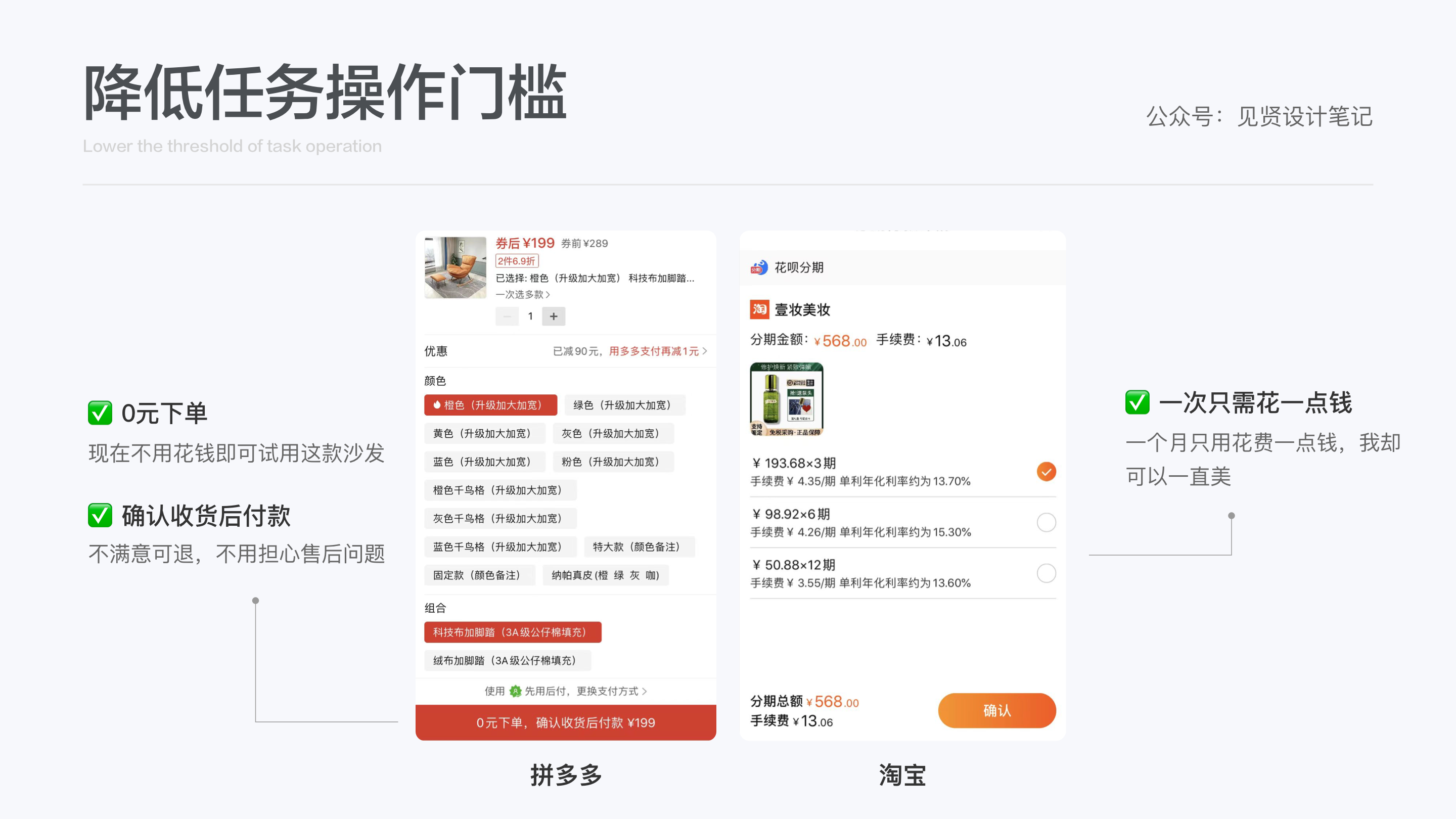This screenshot has height=819, width=1456.
Task: Open discount details via 用多多支付再减1元 arrow
Action: (704, 351)
